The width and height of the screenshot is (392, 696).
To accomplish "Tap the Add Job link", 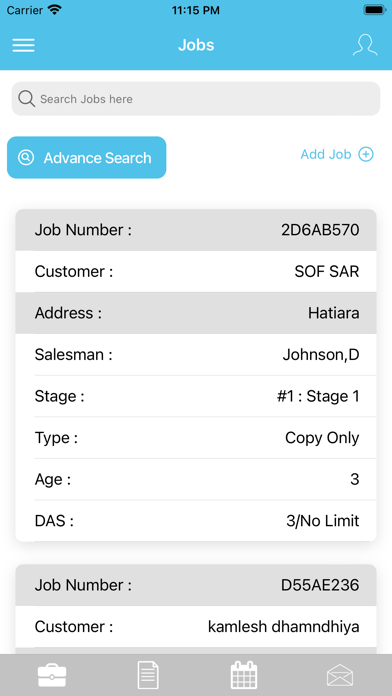I will [x=326, y=154].
